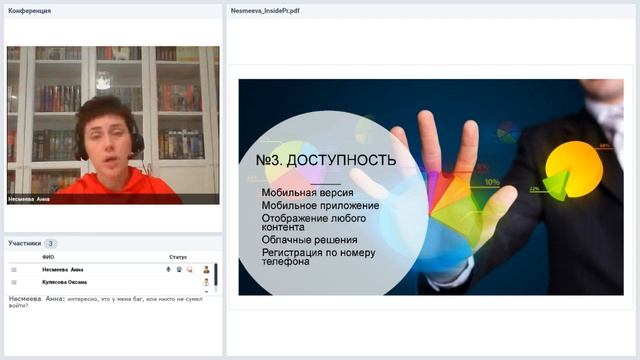Click the Участники panel header
The height and width of the screenshot is (360, 640).
coord(24,243)
